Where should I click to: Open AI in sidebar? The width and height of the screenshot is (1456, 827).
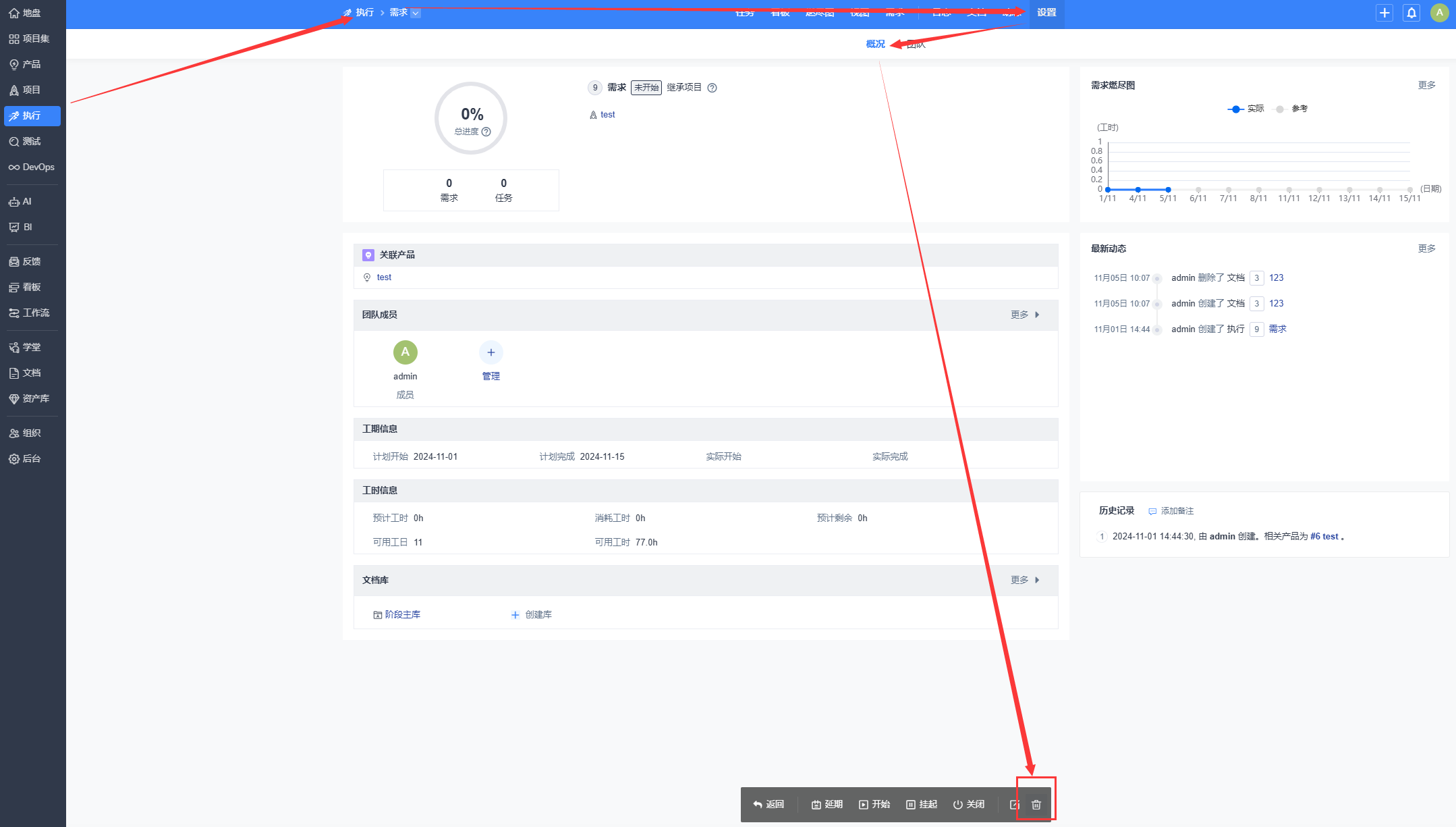coord(20,201)
